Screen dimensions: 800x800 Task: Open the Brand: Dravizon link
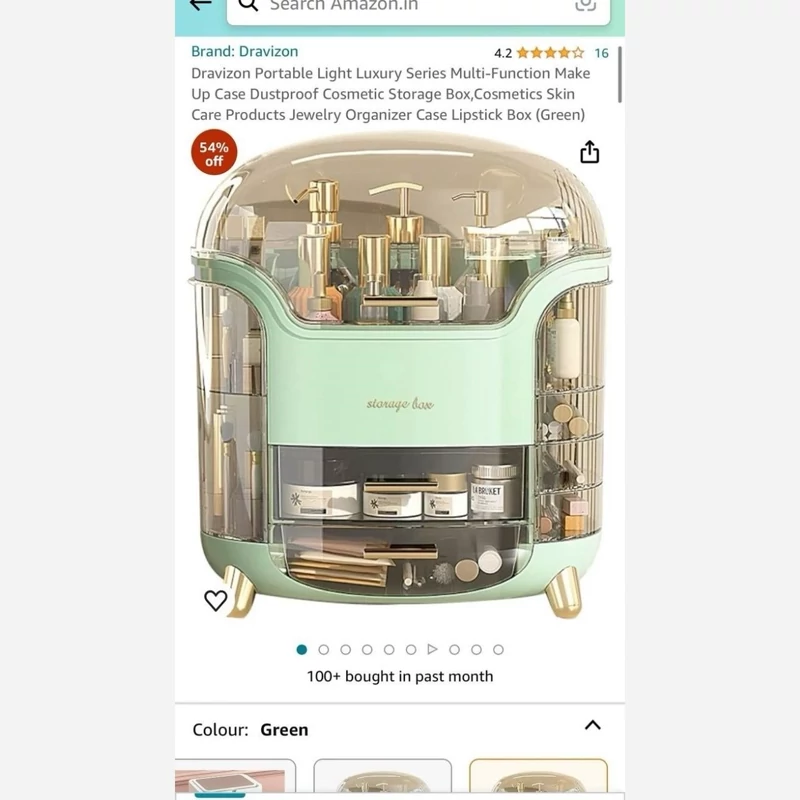[x=244, y=52]
